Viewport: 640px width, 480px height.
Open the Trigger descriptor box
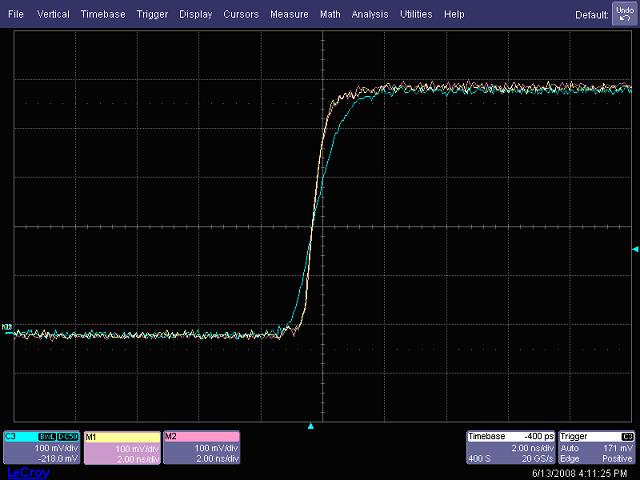(x=597, y=446)
